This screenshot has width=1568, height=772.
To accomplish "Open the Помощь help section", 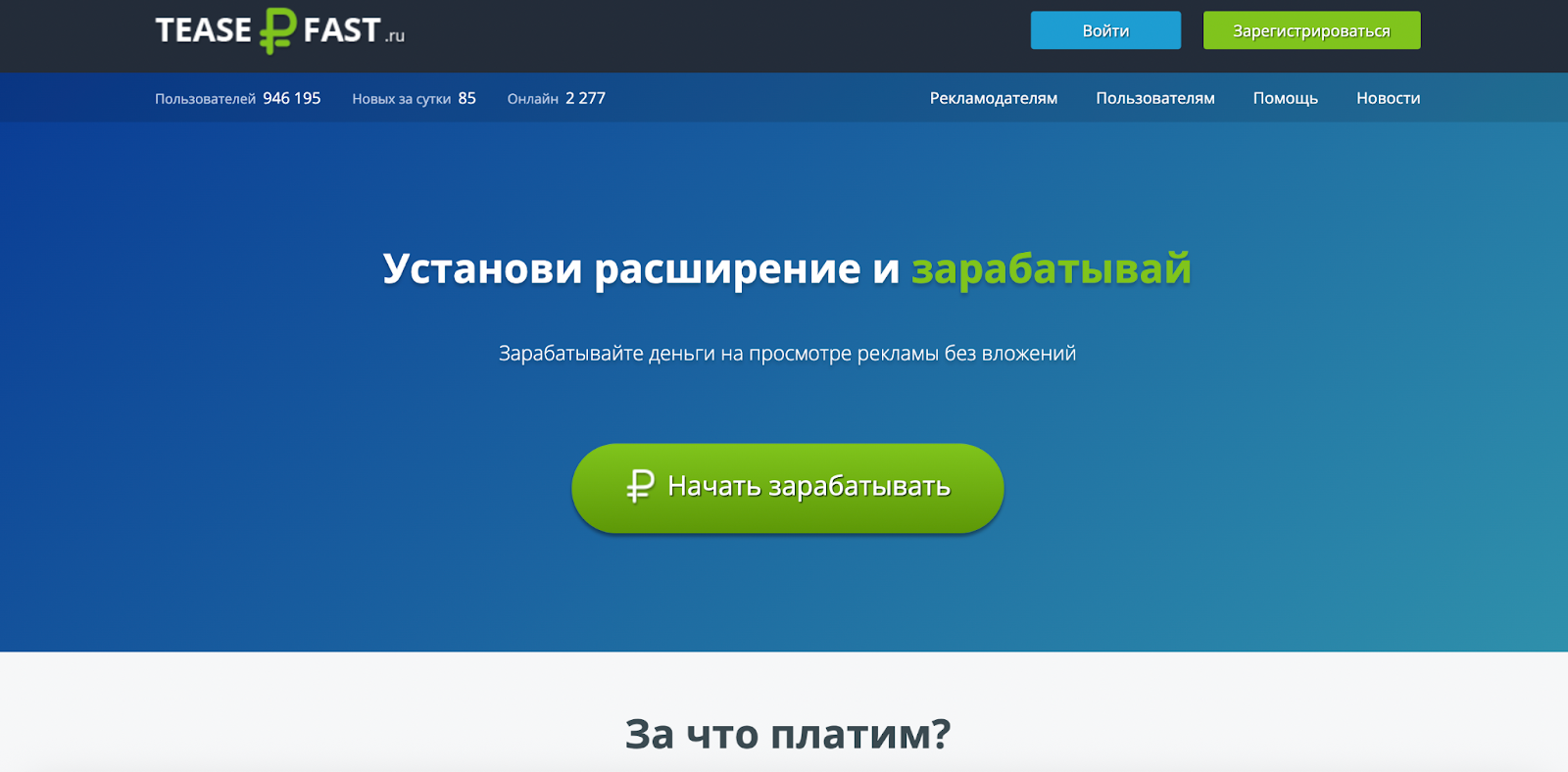I will (1286, 98).
